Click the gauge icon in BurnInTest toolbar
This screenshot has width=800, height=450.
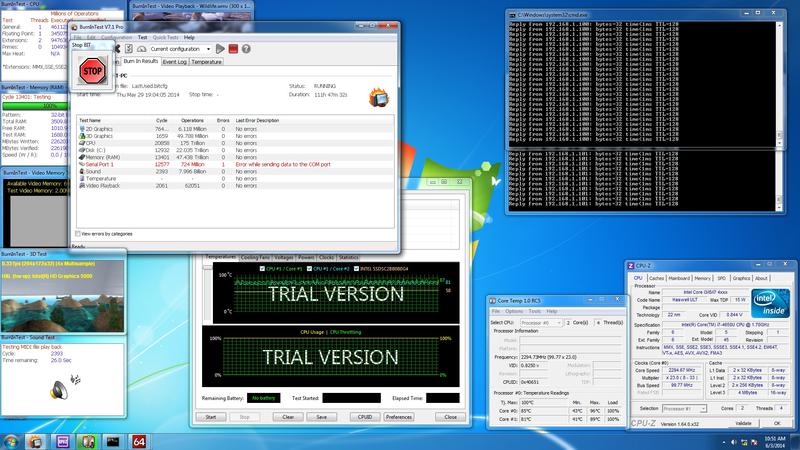tap(141, 49)
